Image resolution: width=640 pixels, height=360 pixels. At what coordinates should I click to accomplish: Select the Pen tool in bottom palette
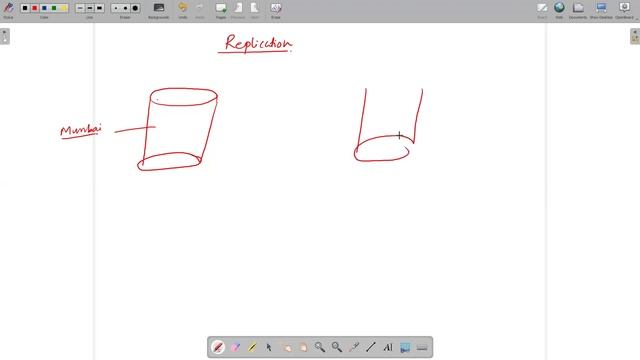click(x=218, y=347)
